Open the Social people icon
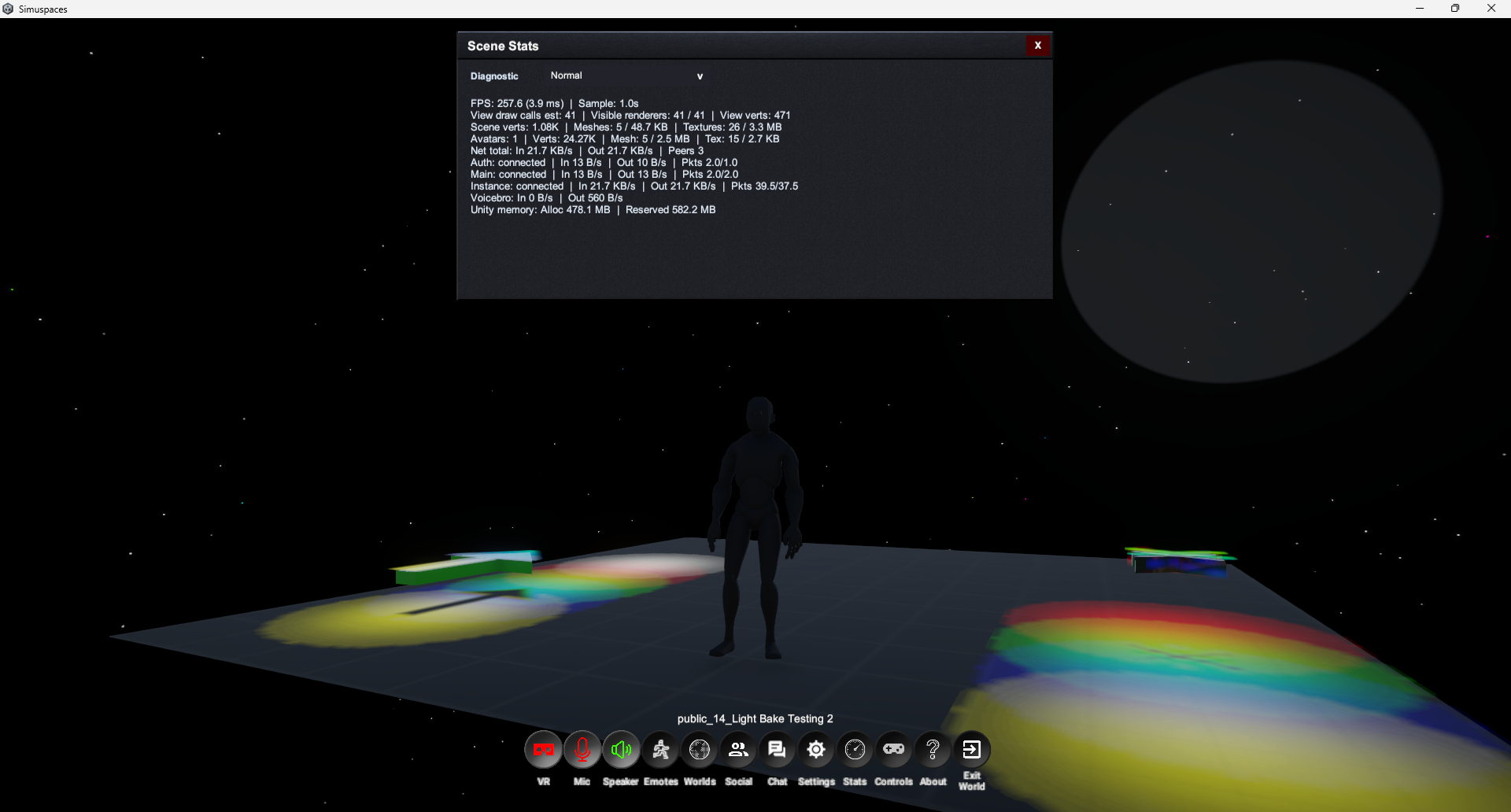1511x812 pixels. tap(738, 750)
